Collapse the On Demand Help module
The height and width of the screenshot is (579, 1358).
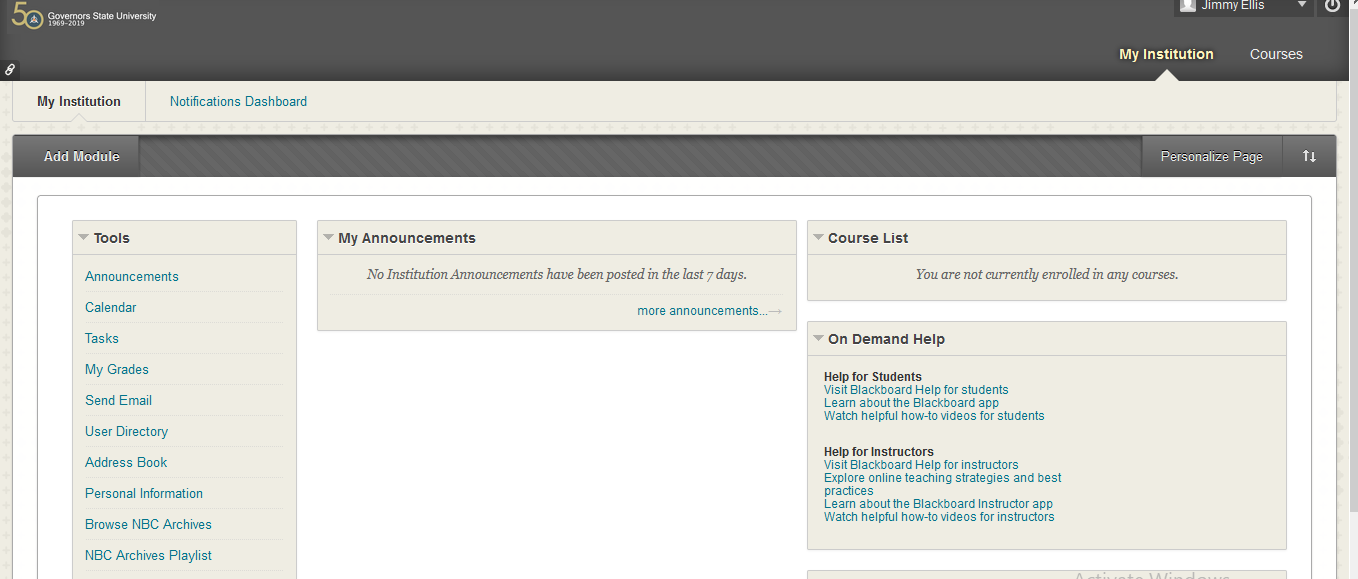pos(818,339)
